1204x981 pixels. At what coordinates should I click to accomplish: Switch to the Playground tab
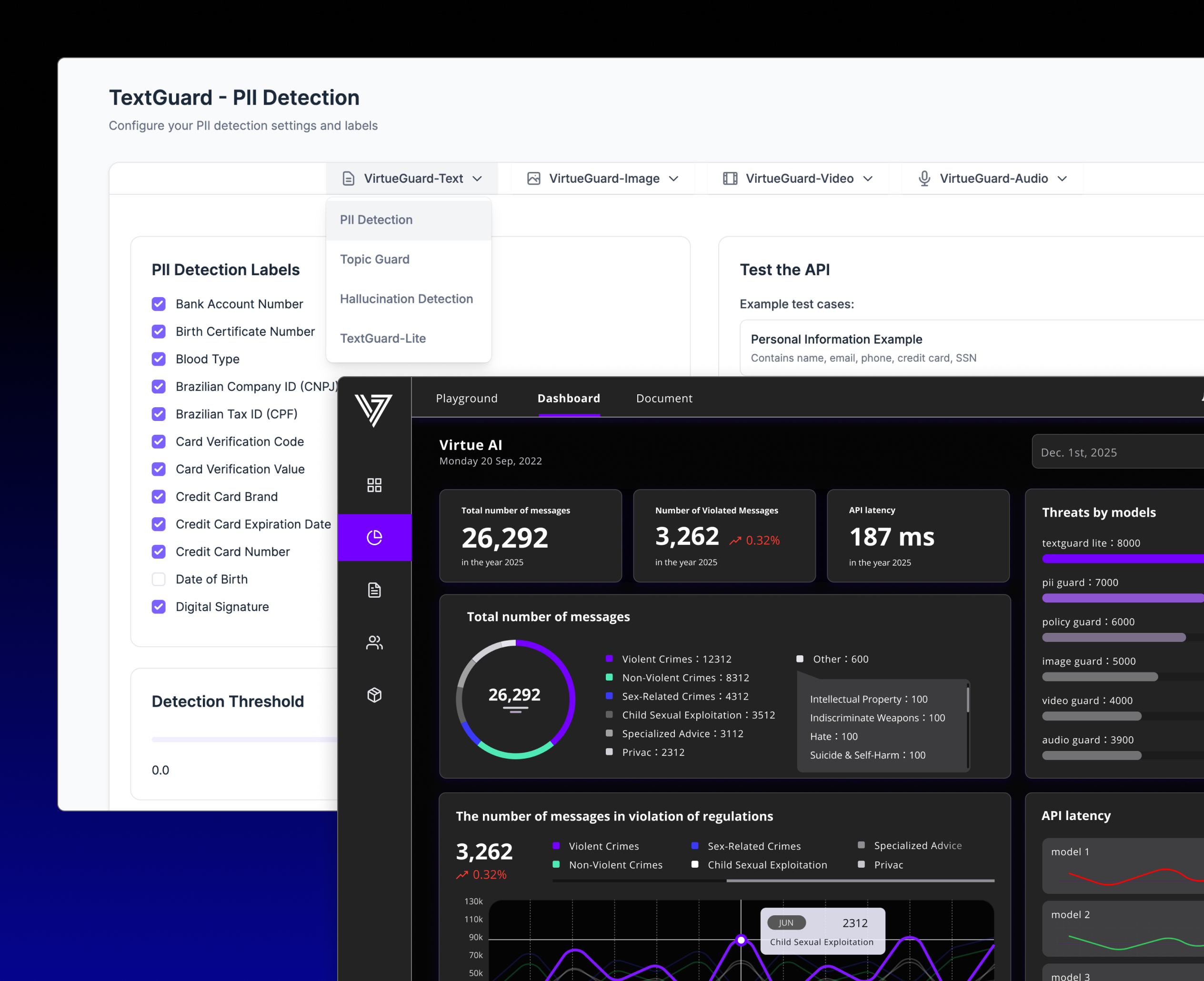[467, 399]
